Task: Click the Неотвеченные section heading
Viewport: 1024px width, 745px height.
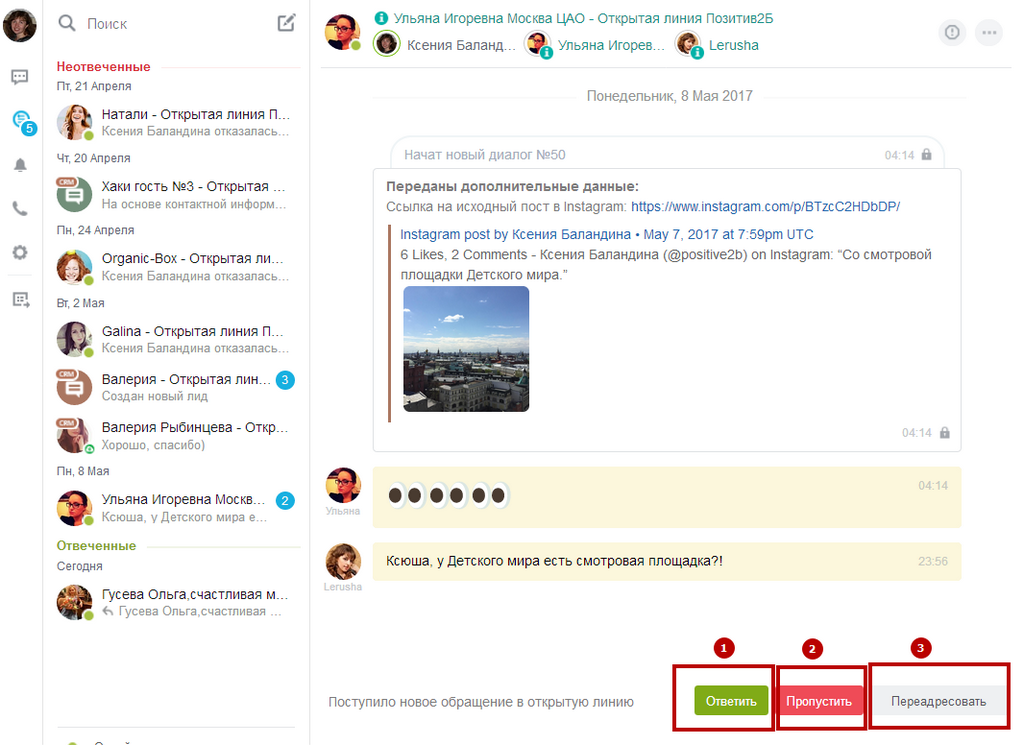Action: (x=103, y=67)
